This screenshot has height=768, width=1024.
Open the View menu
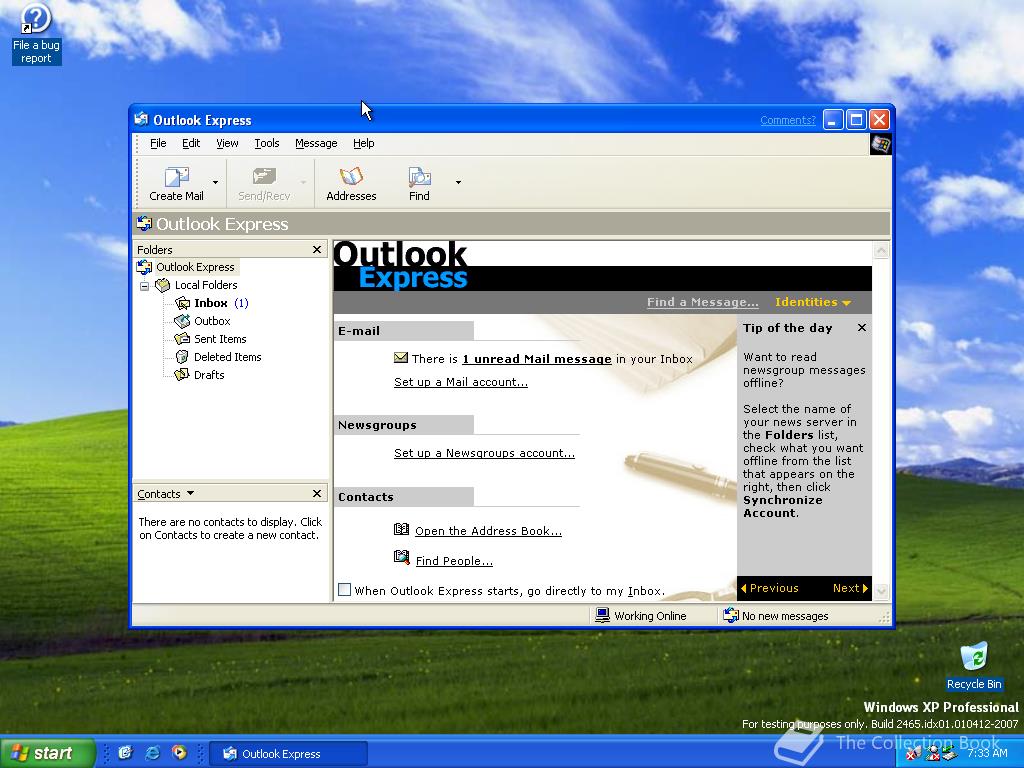pyautogui.click(x=227, y=143)
